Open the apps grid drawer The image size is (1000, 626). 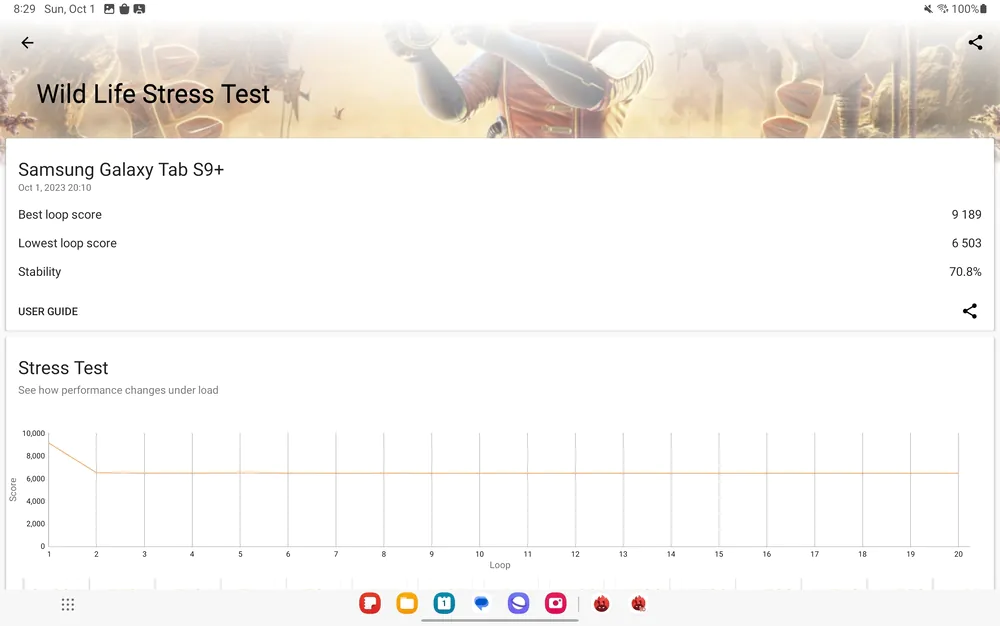(68, 604)
